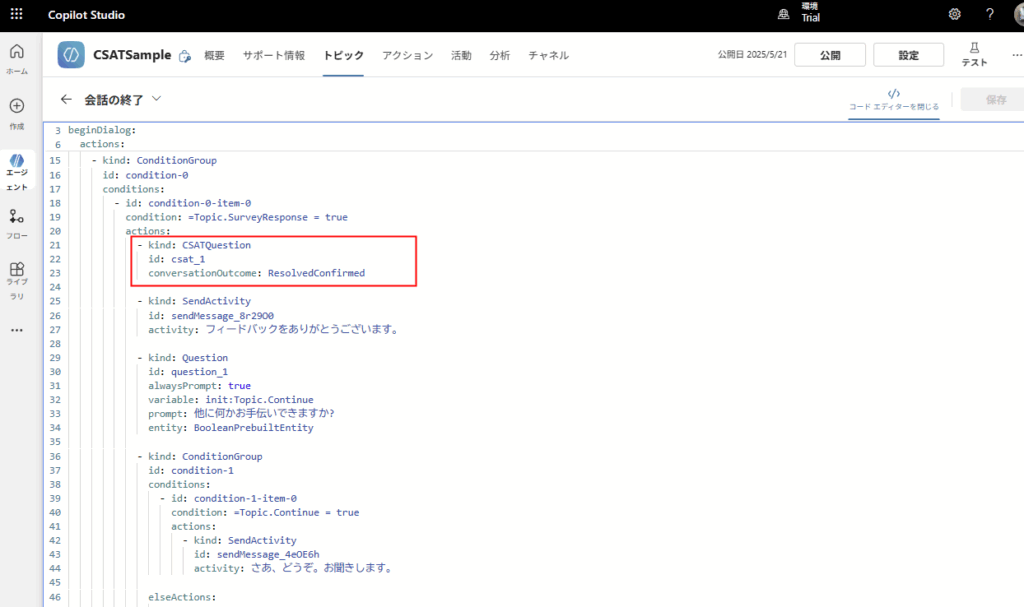Show more sidebar options (ellipsis)

pyautogui.click(x=17, y=330)
